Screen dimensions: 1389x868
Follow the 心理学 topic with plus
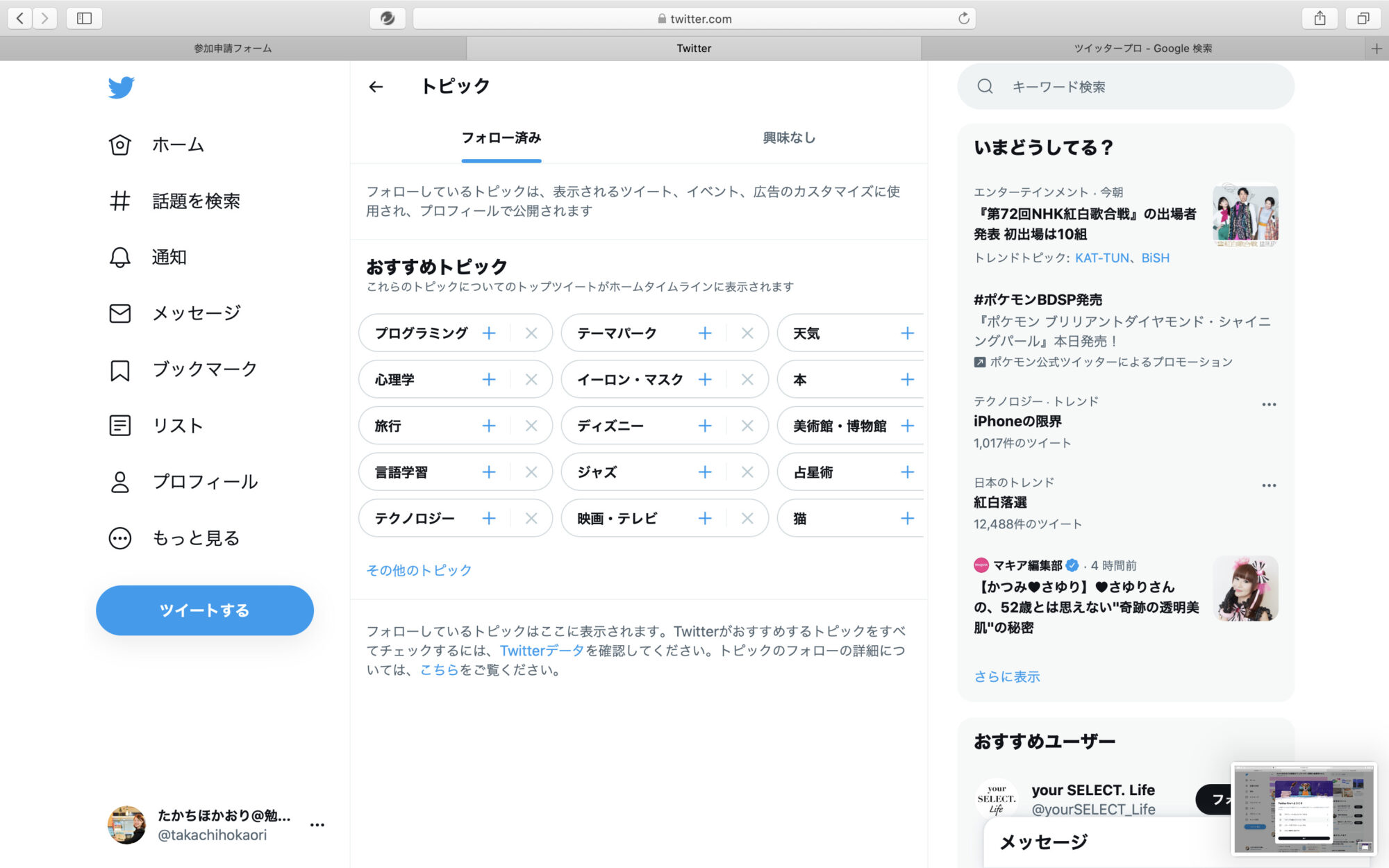(489, 379)
